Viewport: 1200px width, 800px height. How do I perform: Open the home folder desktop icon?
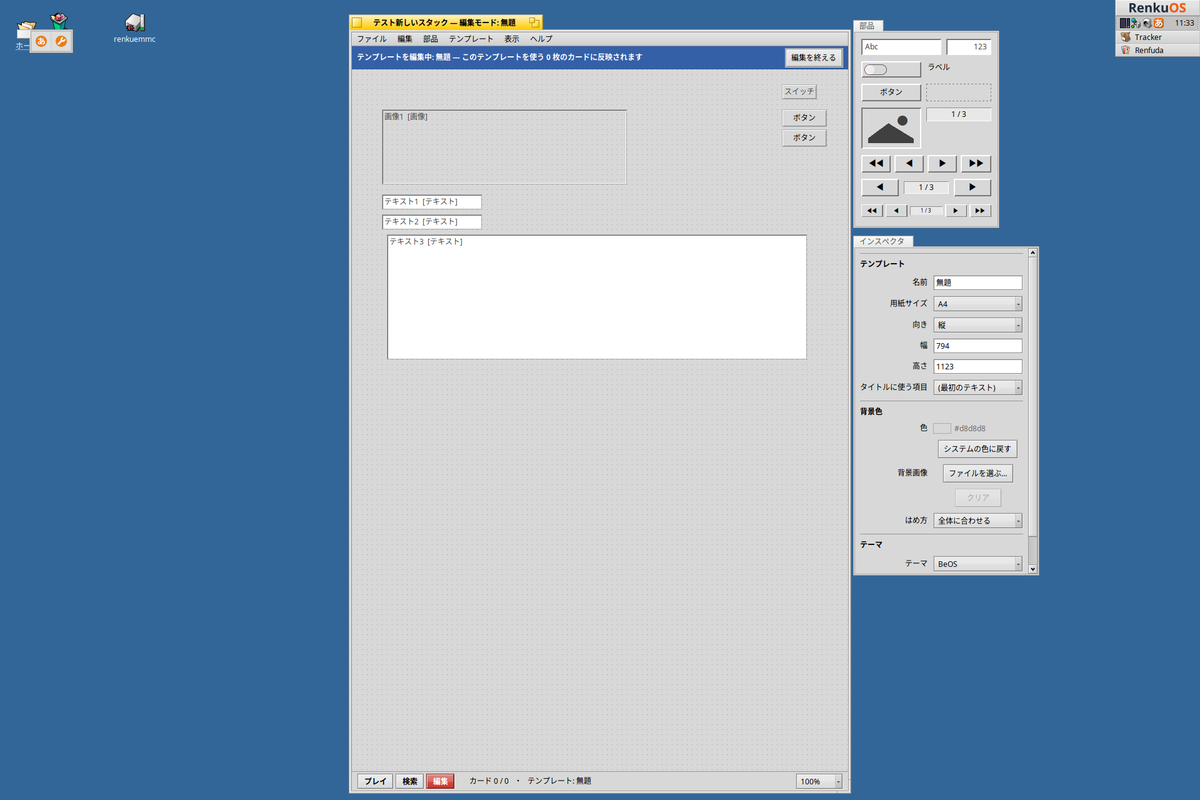point(24,32)
